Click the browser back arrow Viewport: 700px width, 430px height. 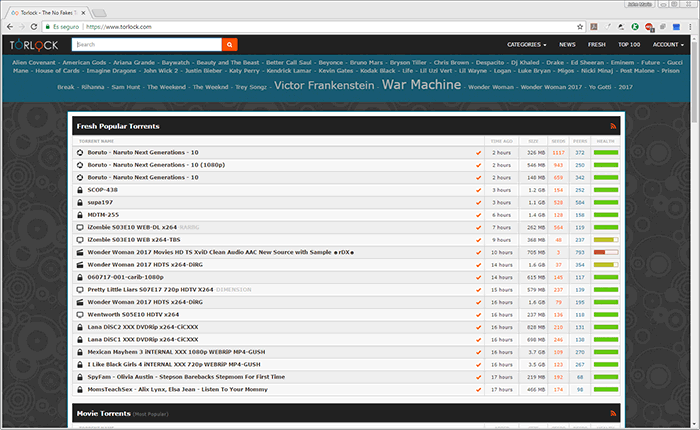coord(10,27)
